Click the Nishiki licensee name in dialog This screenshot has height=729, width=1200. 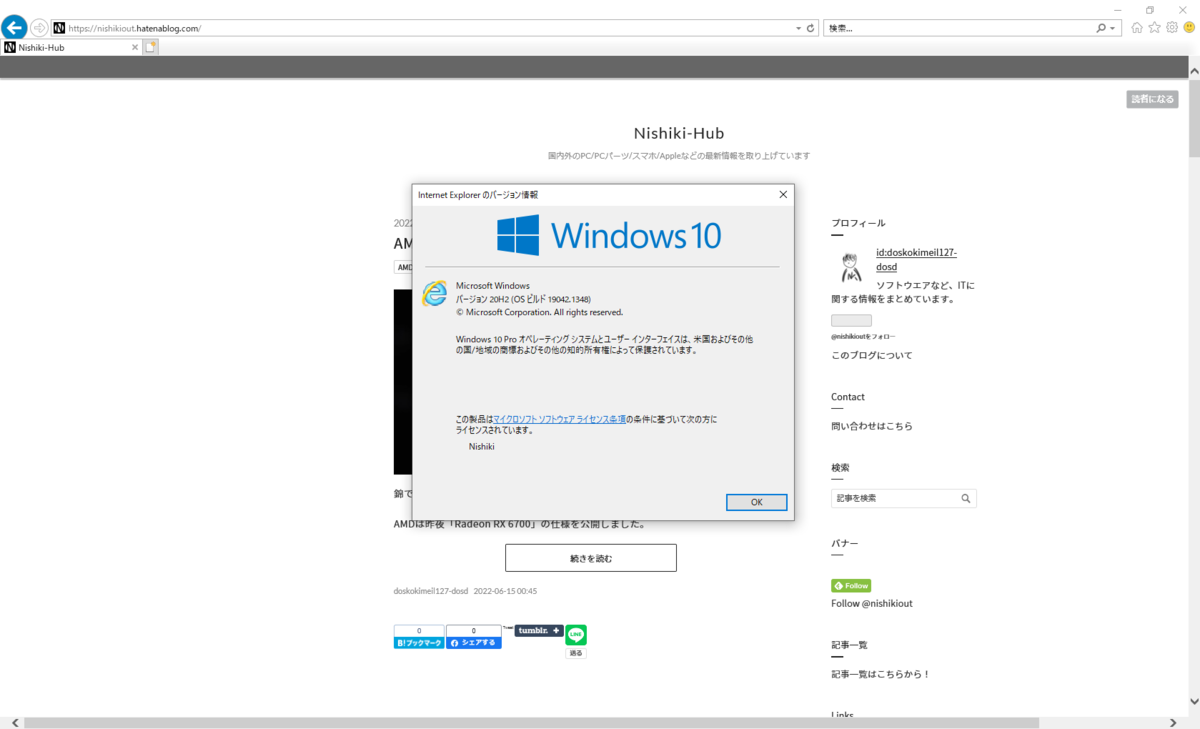[482, 446]
